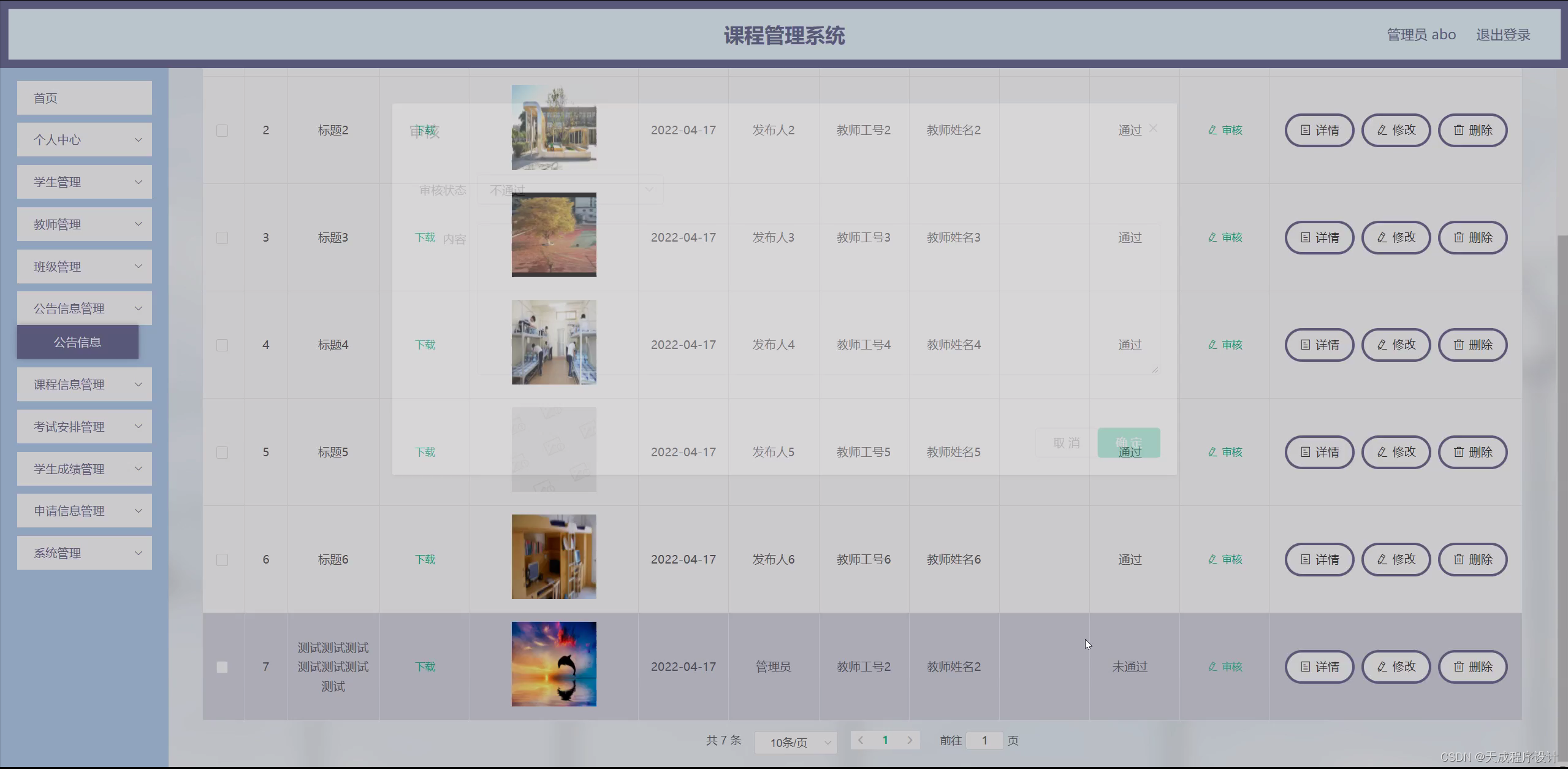The image size is (1568, 769).
Task: Check the checkbox for row 2
Action: click(x=223, y=131)
